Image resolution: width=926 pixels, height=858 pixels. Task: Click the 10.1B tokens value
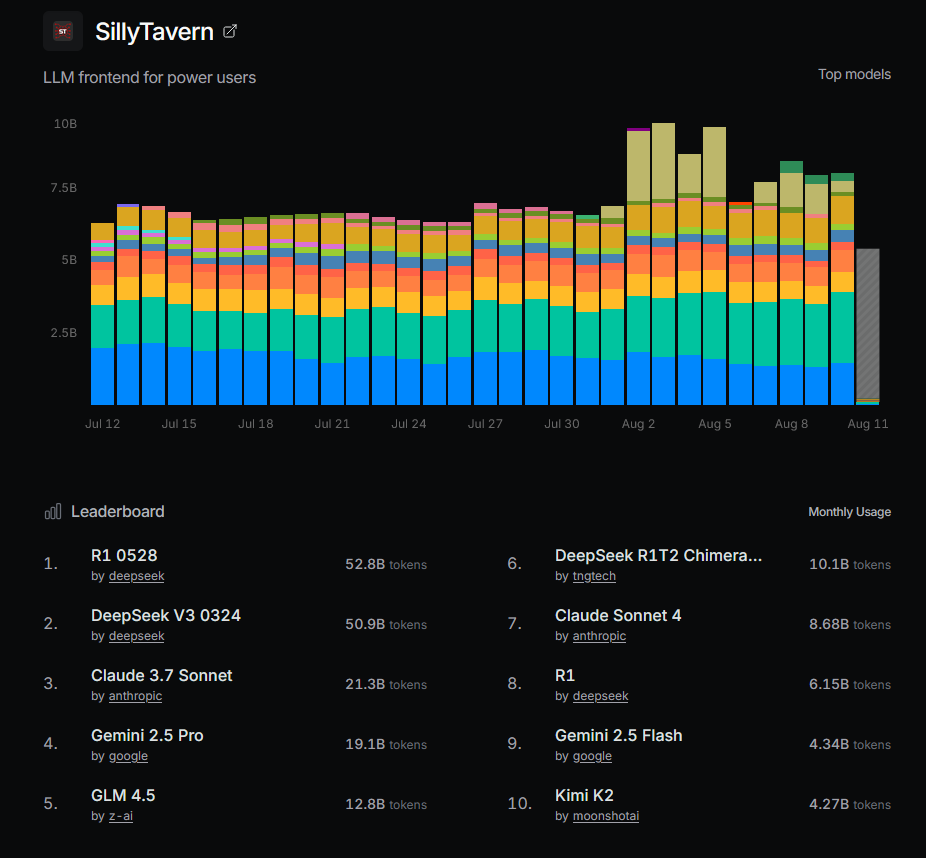point(850,565)
